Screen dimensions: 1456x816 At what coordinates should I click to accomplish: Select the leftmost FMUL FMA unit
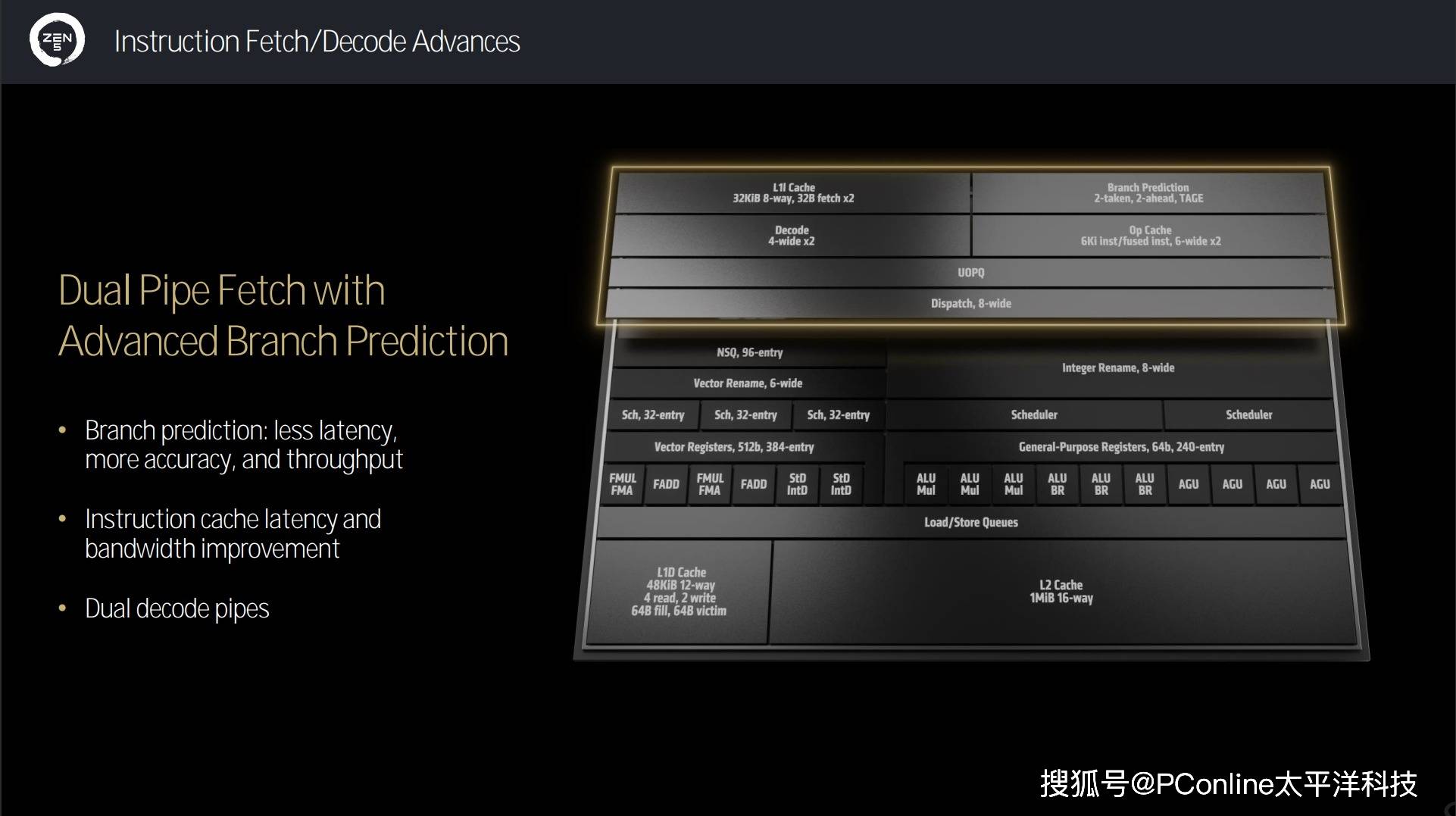point(623,484)
